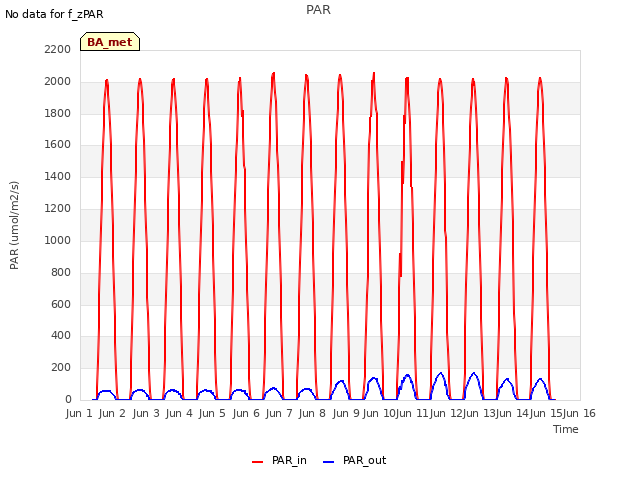
Task: Click the PAR chart title
Action: [x=318, y=10]
